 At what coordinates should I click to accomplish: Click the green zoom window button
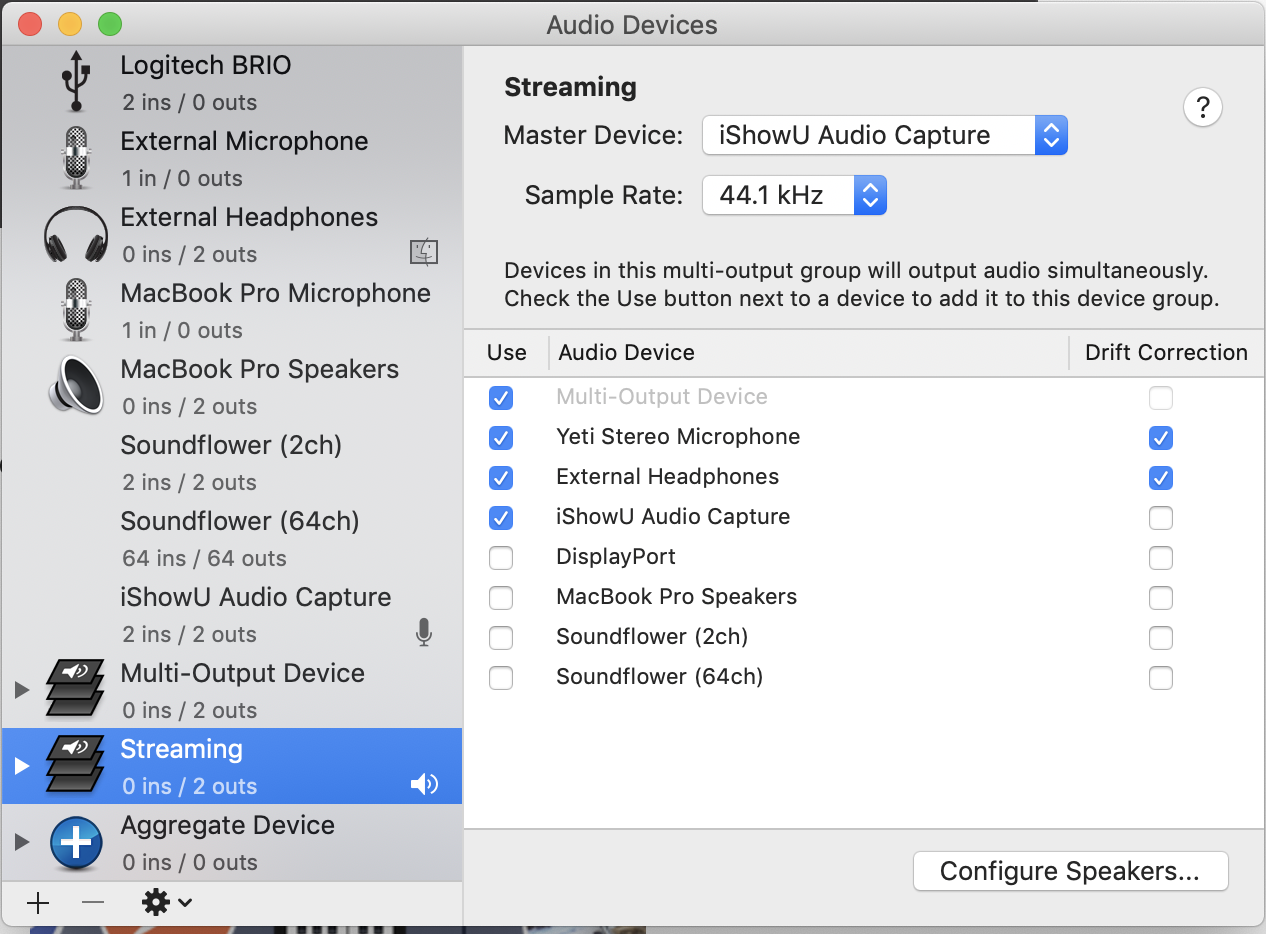[110, 24]
